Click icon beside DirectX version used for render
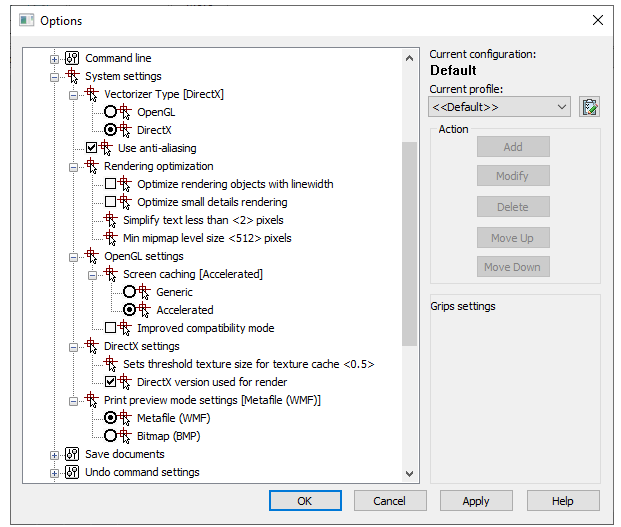The image size is (621, 527). point(124,382)
